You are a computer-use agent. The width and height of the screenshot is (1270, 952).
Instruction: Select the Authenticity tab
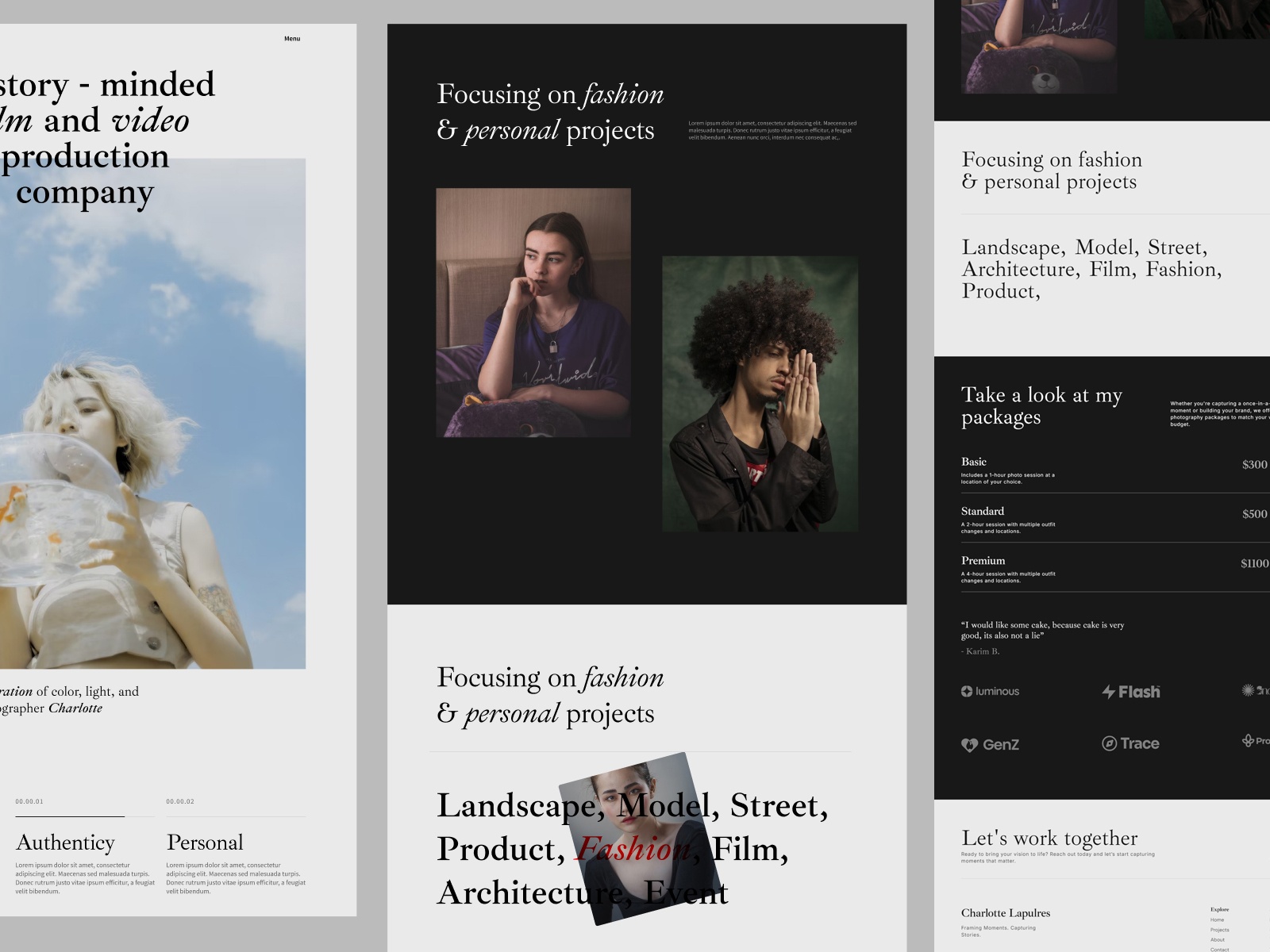click(65, 842)
